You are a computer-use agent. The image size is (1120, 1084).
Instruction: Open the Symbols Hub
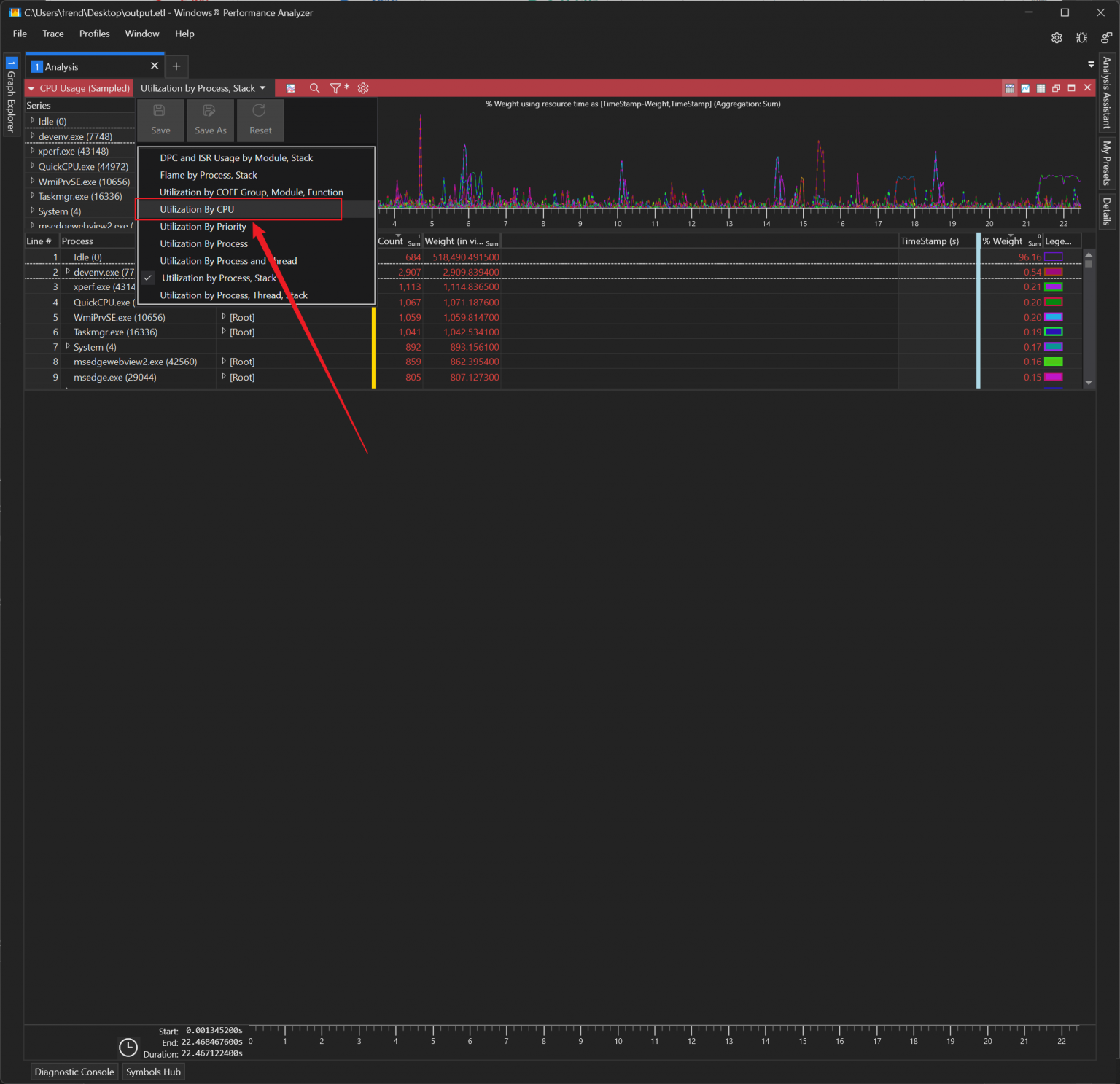click(x=153, y=1071)
